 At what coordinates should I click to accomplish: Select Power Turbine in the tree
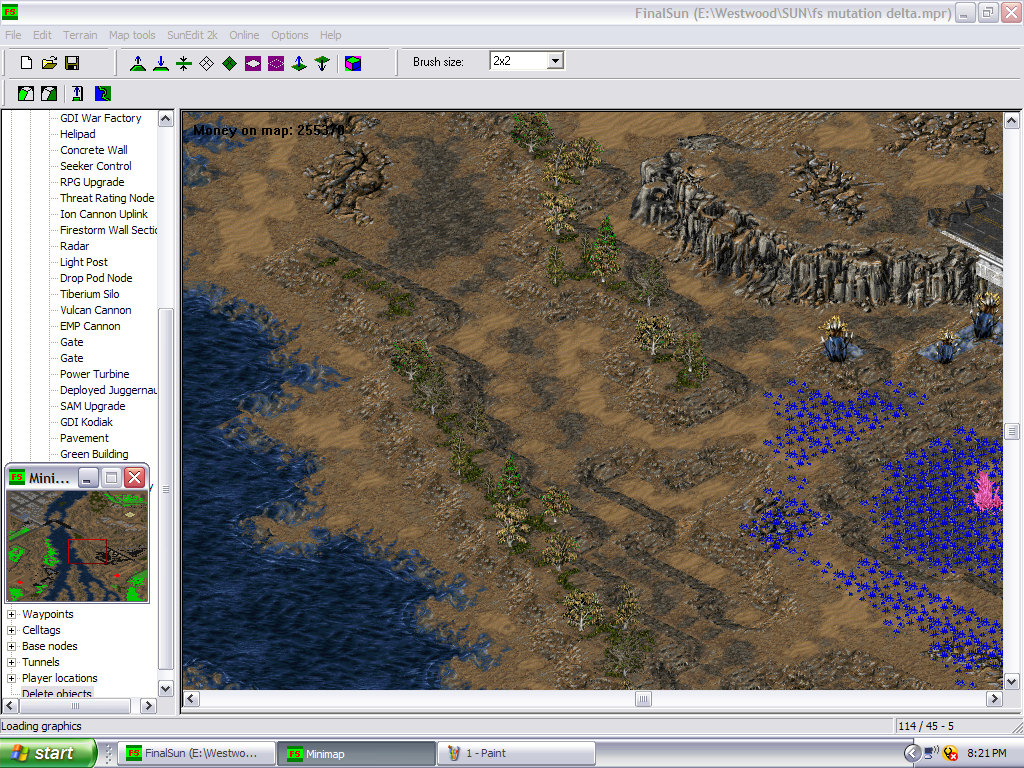(95, 374)
